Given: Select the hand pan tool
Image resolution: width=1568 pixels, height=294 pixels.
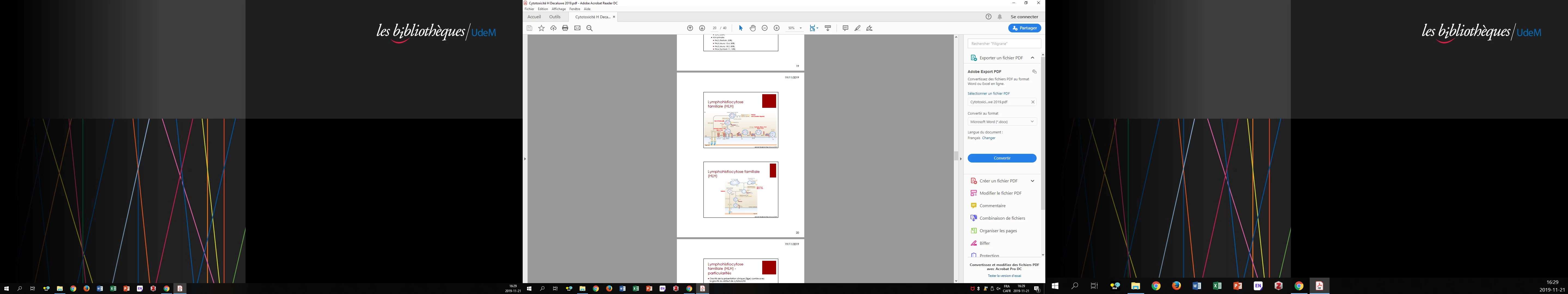Looking at the screenshot, I should 752,28.
